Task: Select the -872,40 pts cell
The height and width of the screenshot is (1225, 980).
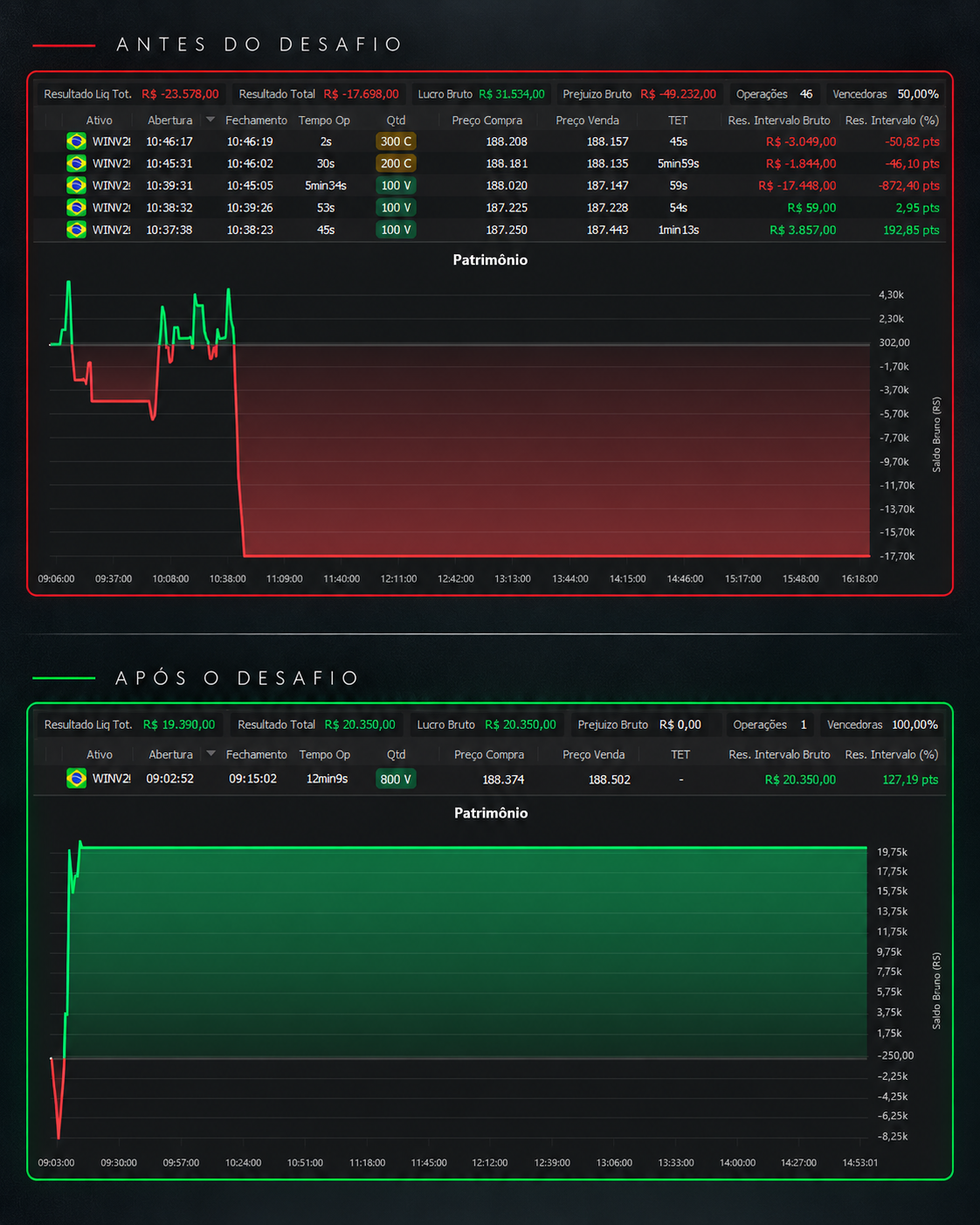Action: tap(909, 185)
